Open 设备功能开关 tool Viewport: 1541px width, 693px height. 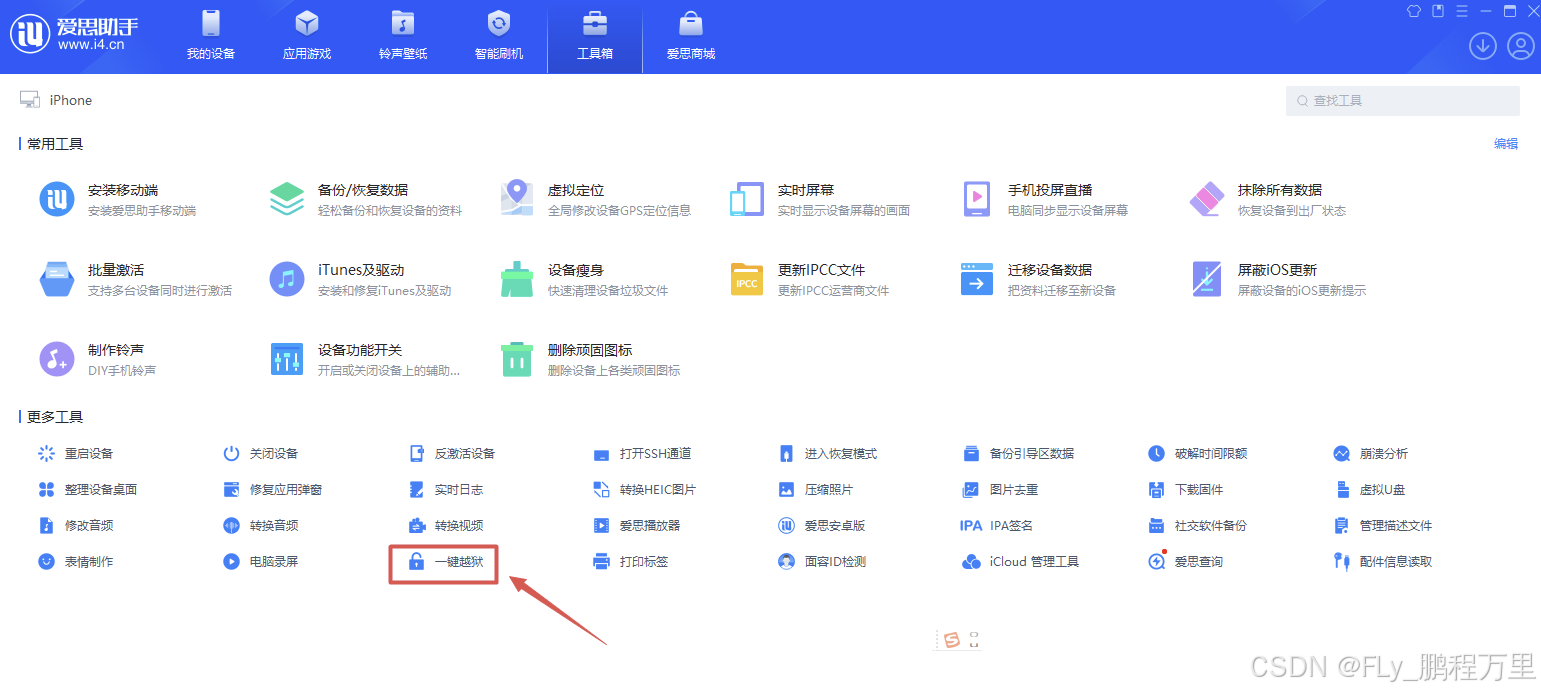[x=365, y=359]
